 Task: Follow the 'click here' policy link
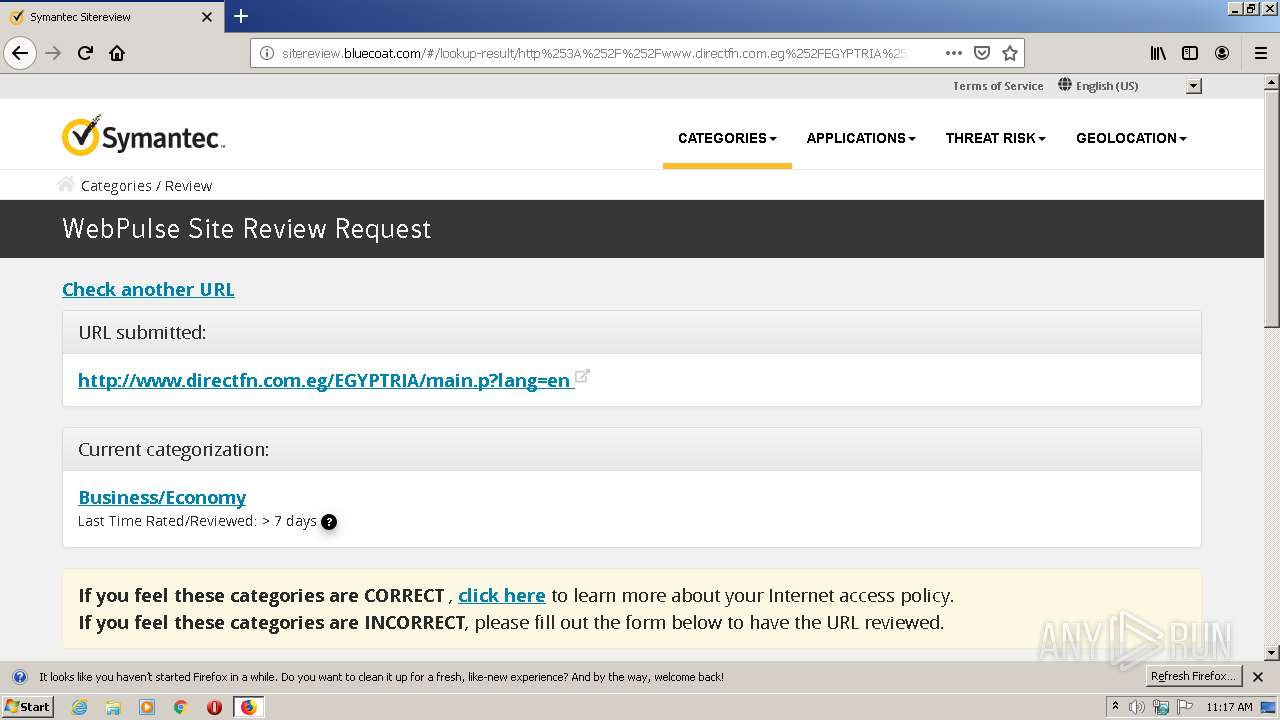(x=502, y=595)
